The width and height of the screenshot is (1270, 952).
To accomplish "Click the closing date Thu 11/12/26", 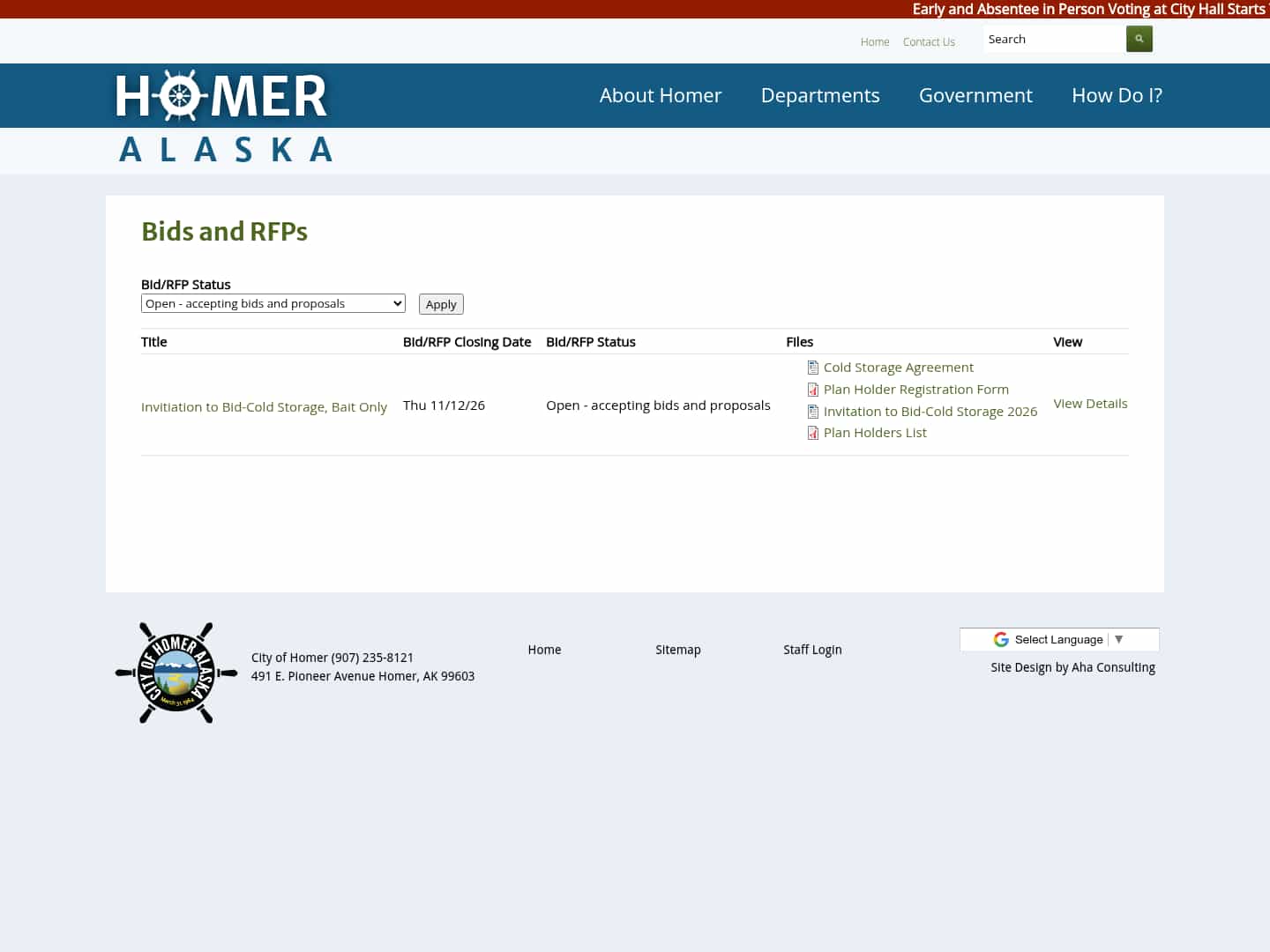I will 444,405.
